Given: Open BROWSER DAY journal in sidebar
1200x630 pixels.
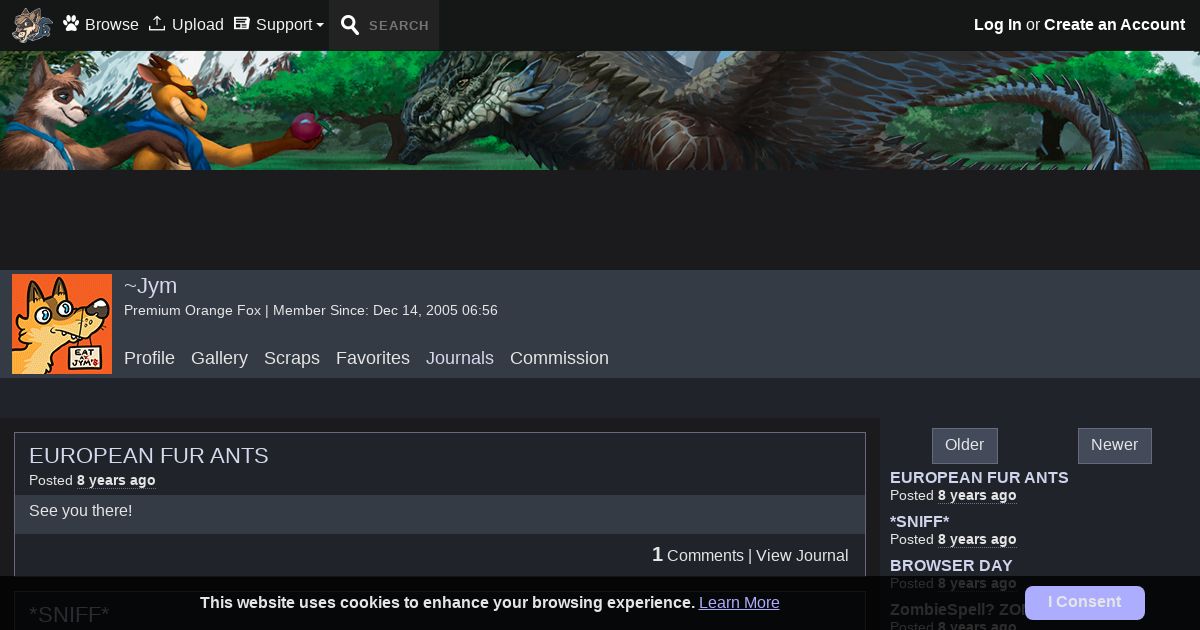Looking at the screenshot, I should tap(951, 565).
